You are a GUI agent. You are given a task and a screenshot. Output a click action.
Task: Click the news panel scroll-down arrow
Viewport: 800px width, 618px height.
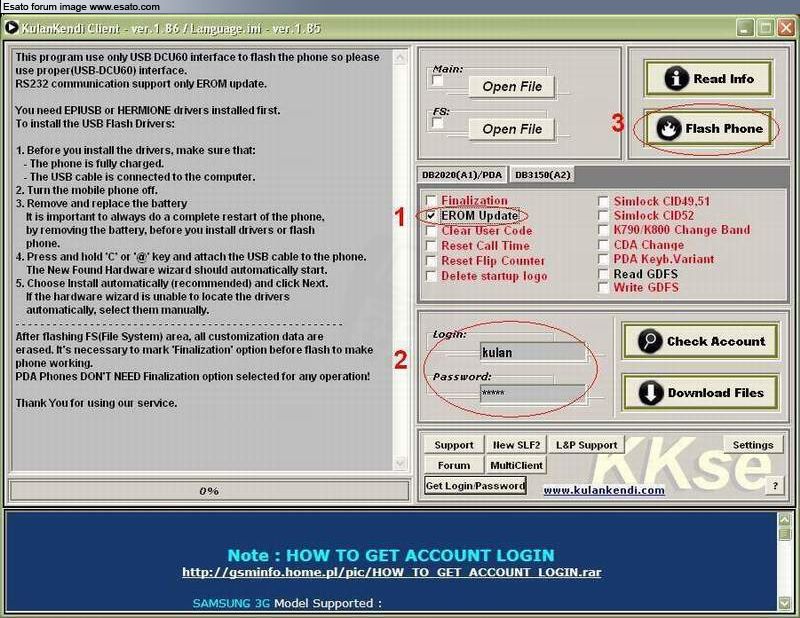785,603
